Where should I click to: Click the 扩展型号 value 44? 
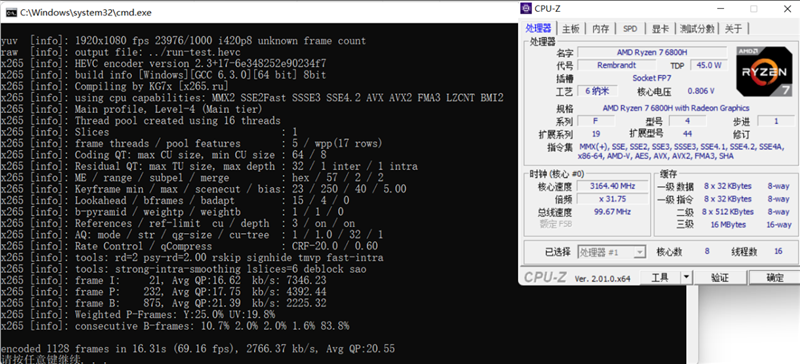tap(687, 134)
